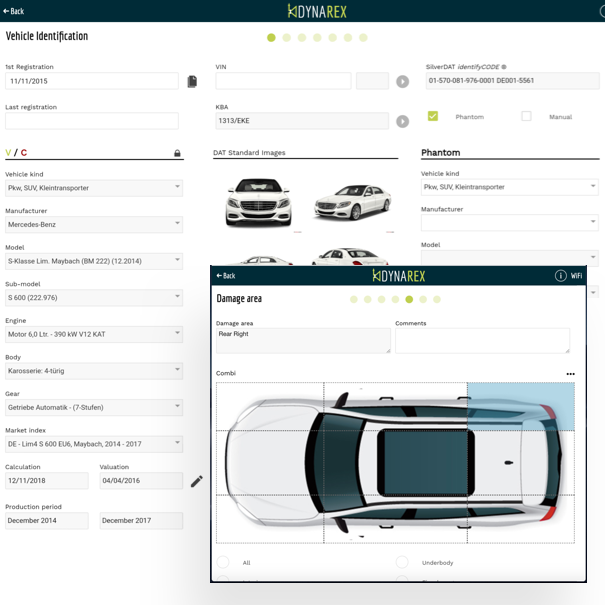Click the lock icon in V / C header
The height and width of the screenshot is (605, 605).
(177, 153)
